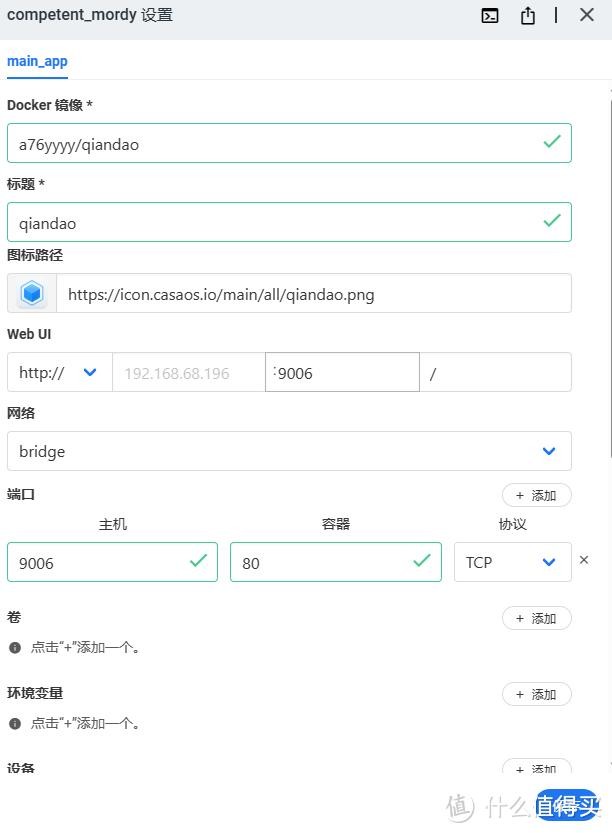Close the competent_mordy settings dialog

pos(586,15)
